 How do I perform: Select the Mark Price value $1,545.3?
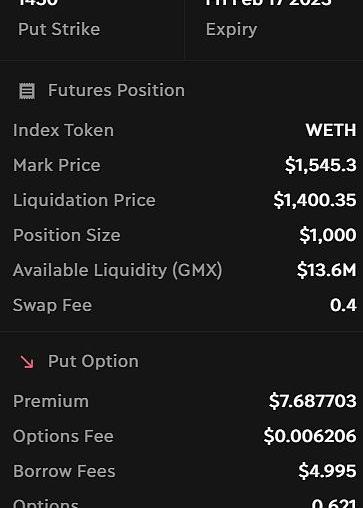tap(321, 165)
